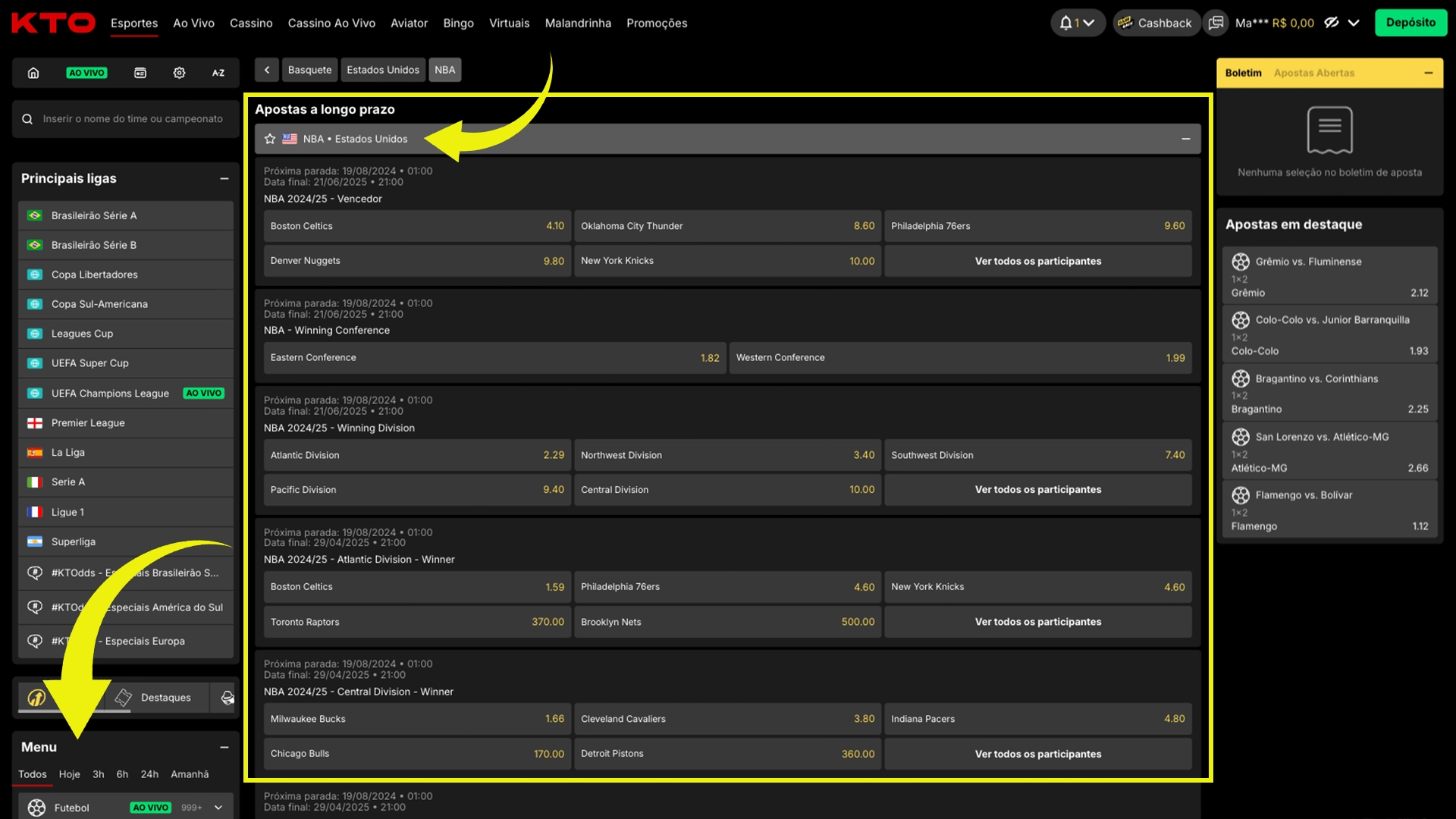Click the Superliga Argentina flag icon

(x=35, y=541)
